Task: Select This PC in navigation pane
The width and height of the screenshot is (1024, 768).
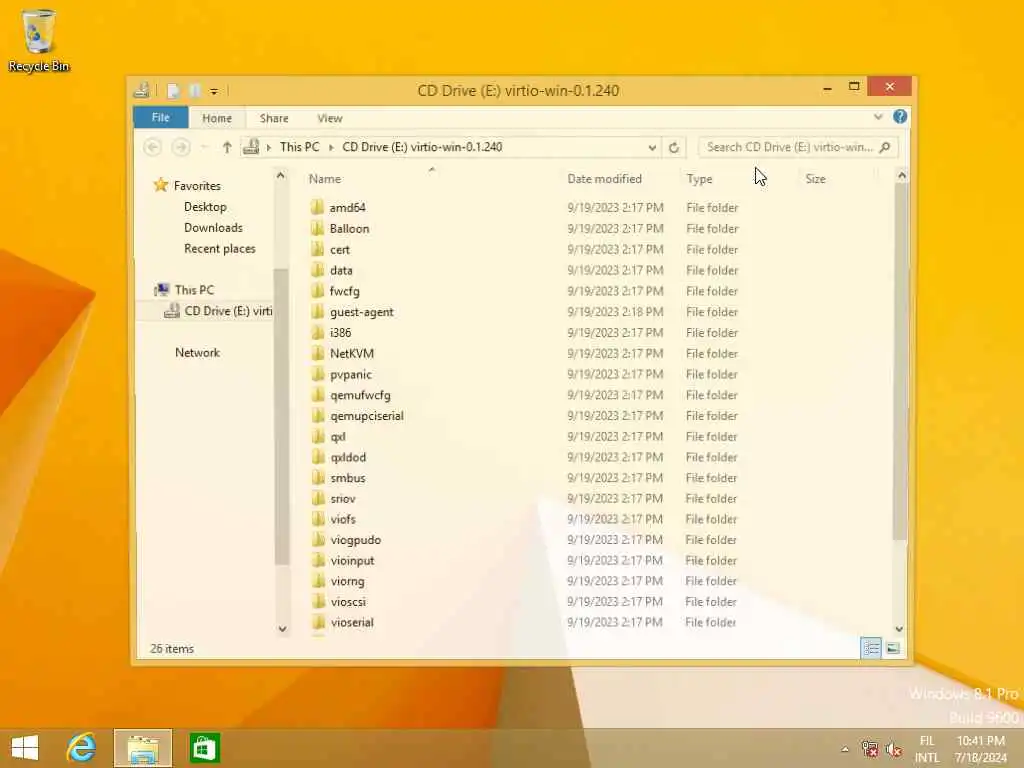Action: (x=194, y=290)
